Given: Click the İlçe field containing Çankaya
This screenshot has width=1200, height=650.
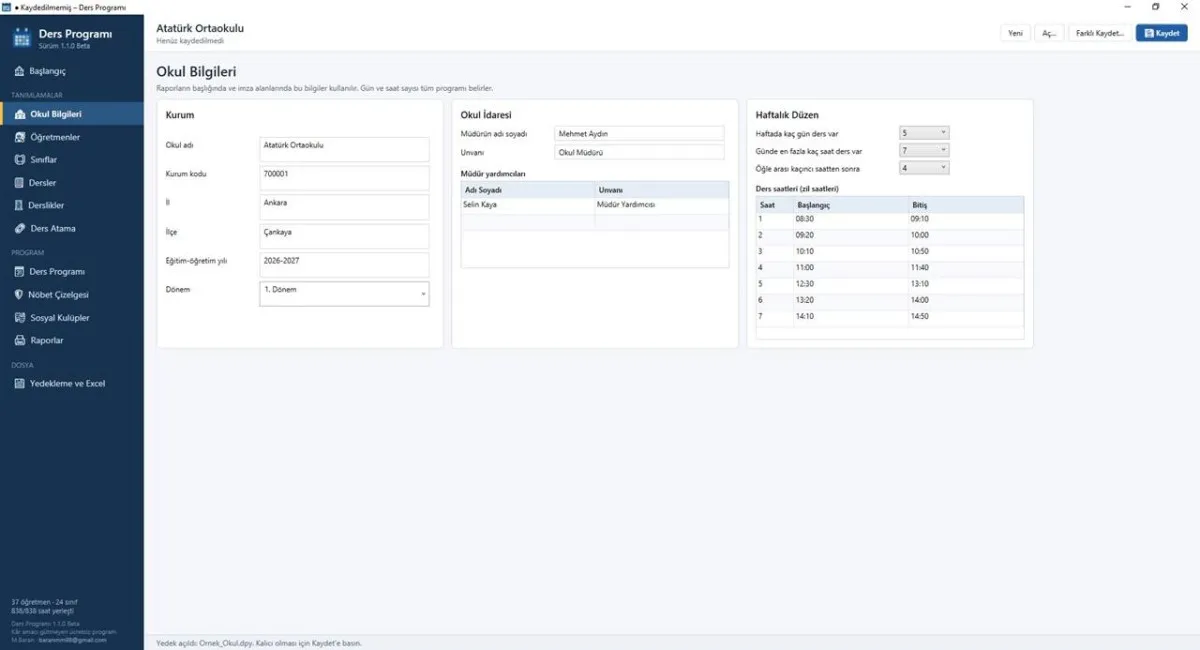Looking at the screenshot, I should coord(344,236).
